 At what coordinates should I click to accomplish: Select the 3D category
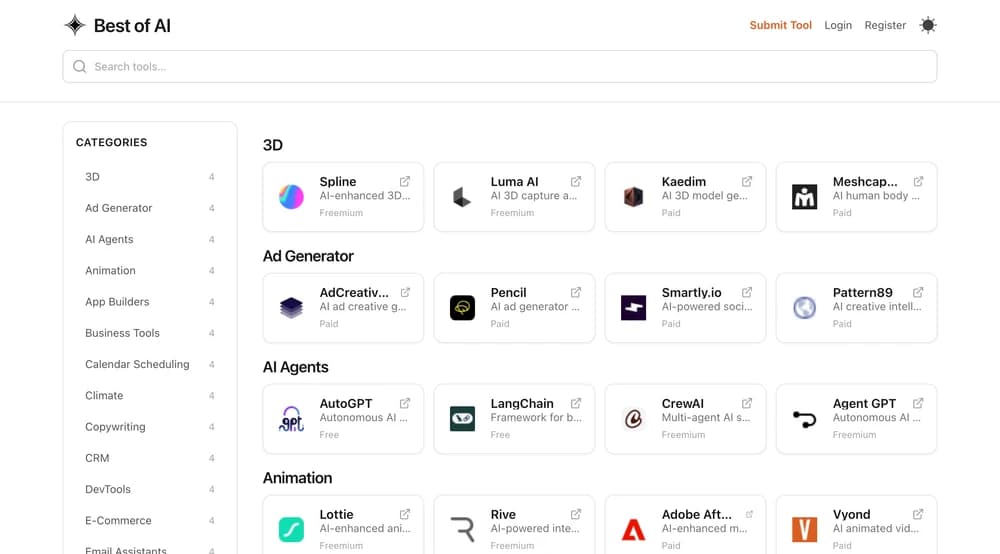click(x=150, y=177)
